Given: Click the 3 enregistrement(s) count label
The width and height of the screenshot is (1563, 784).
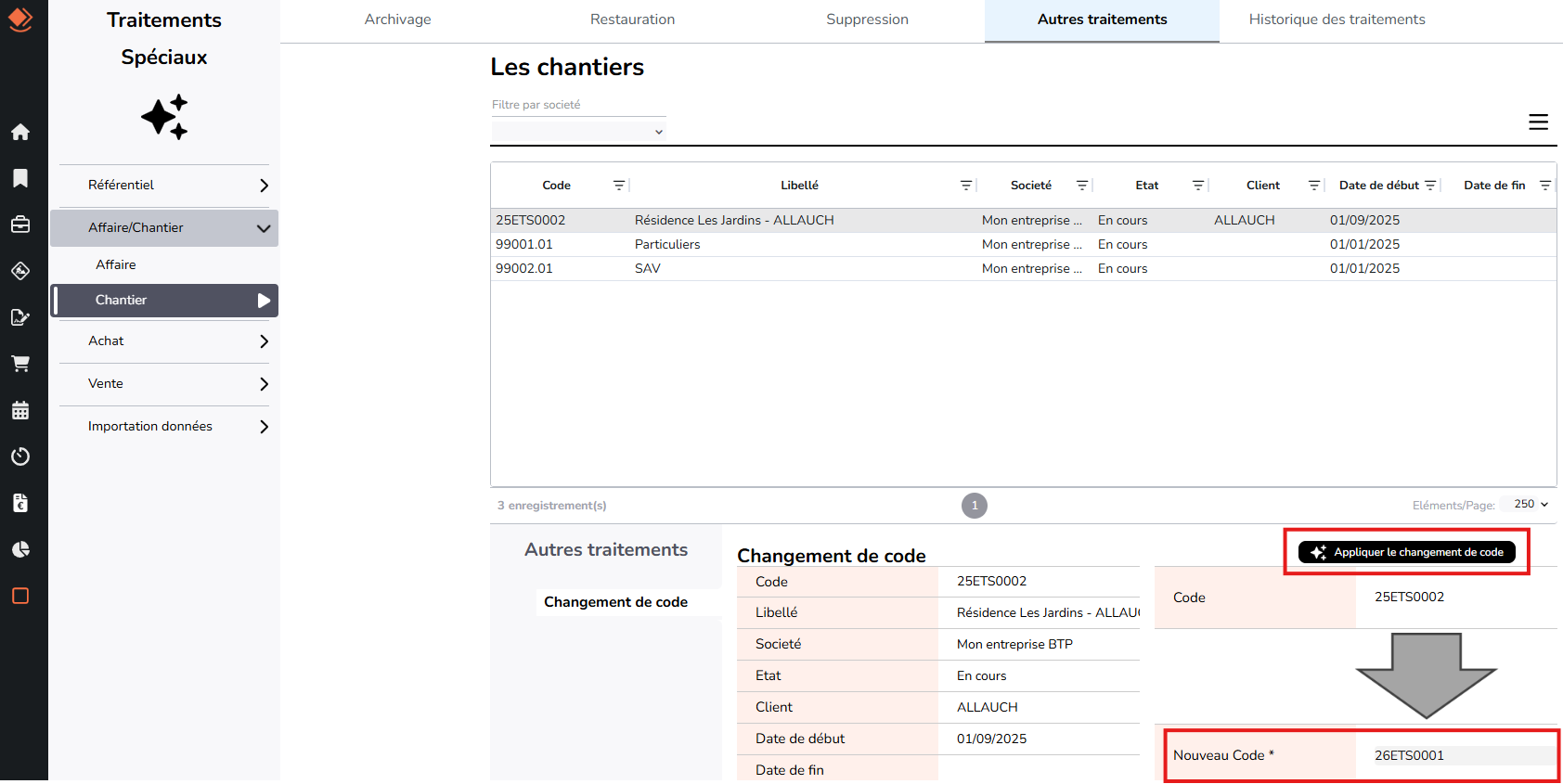Looking at the screenshot, I should click(552, 506).
